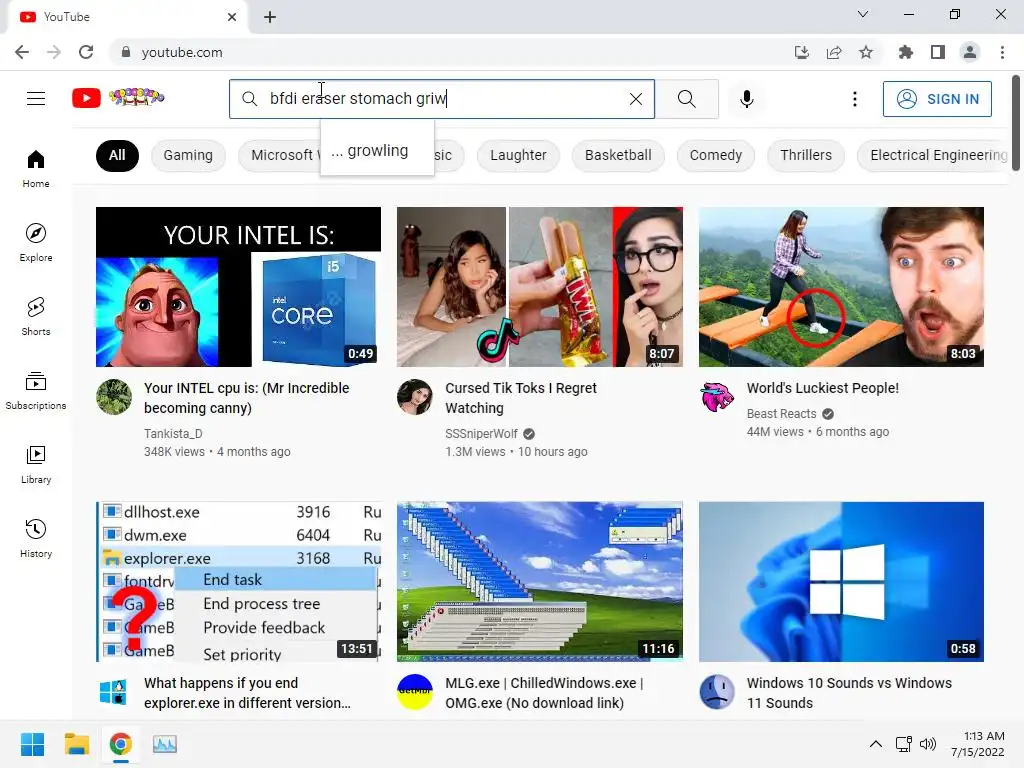Click the SIGN IN button
This screenshot has width=1024, height=768.
tap(937, 99)
